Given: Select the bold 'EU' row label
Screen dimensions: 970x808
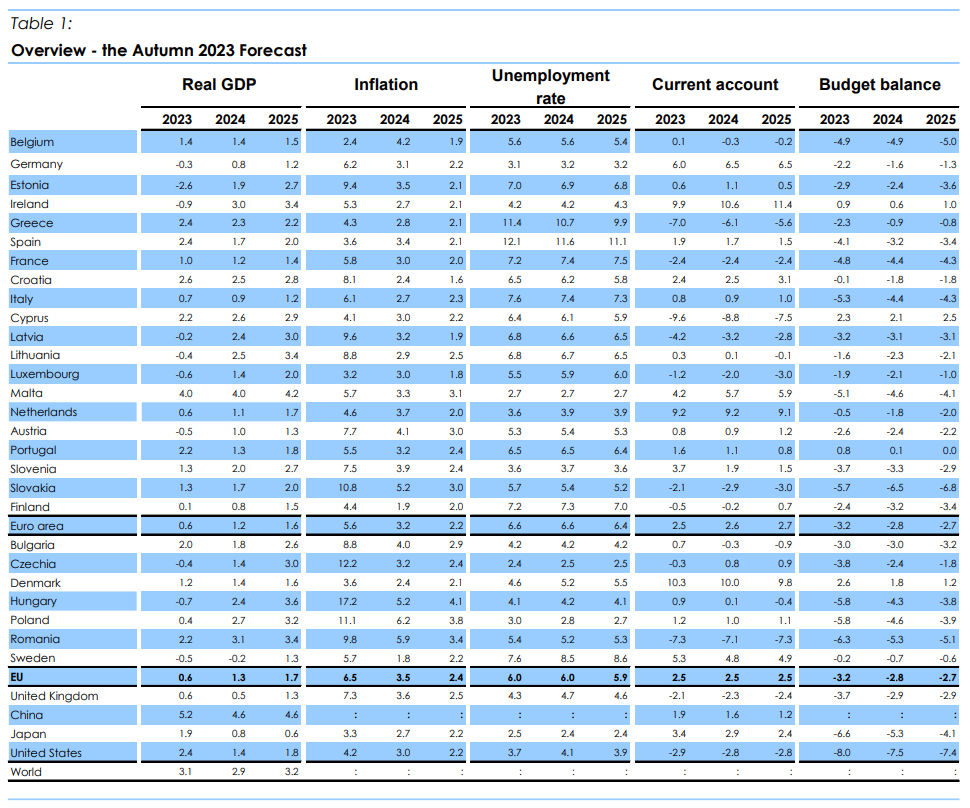Looking at the screenshot, I should [17, 677].
